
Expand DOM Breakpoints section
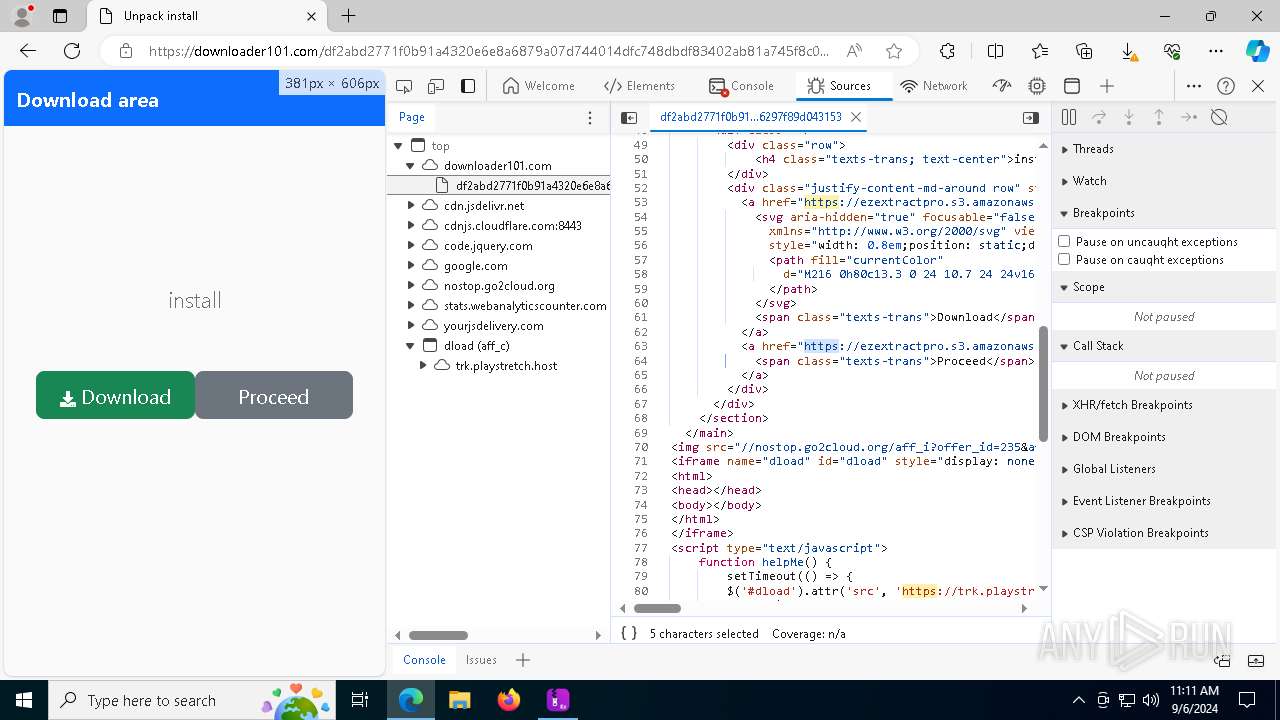click(x=1165, y=437)
